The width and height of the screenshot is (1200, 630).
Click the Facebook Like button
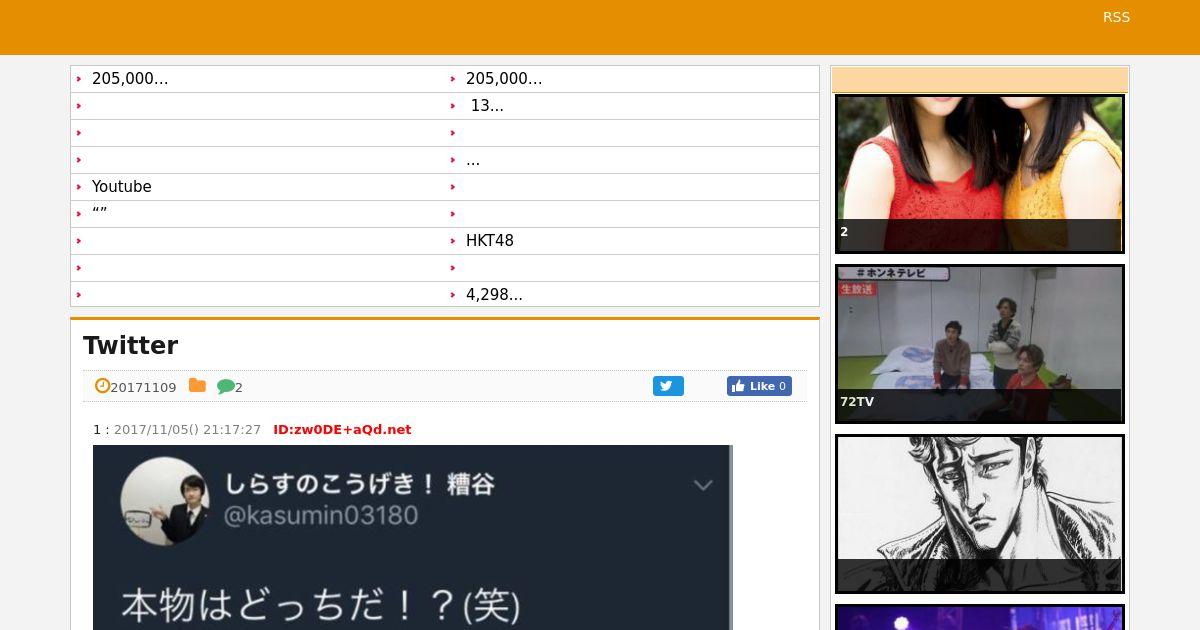(x=759, y=386)
